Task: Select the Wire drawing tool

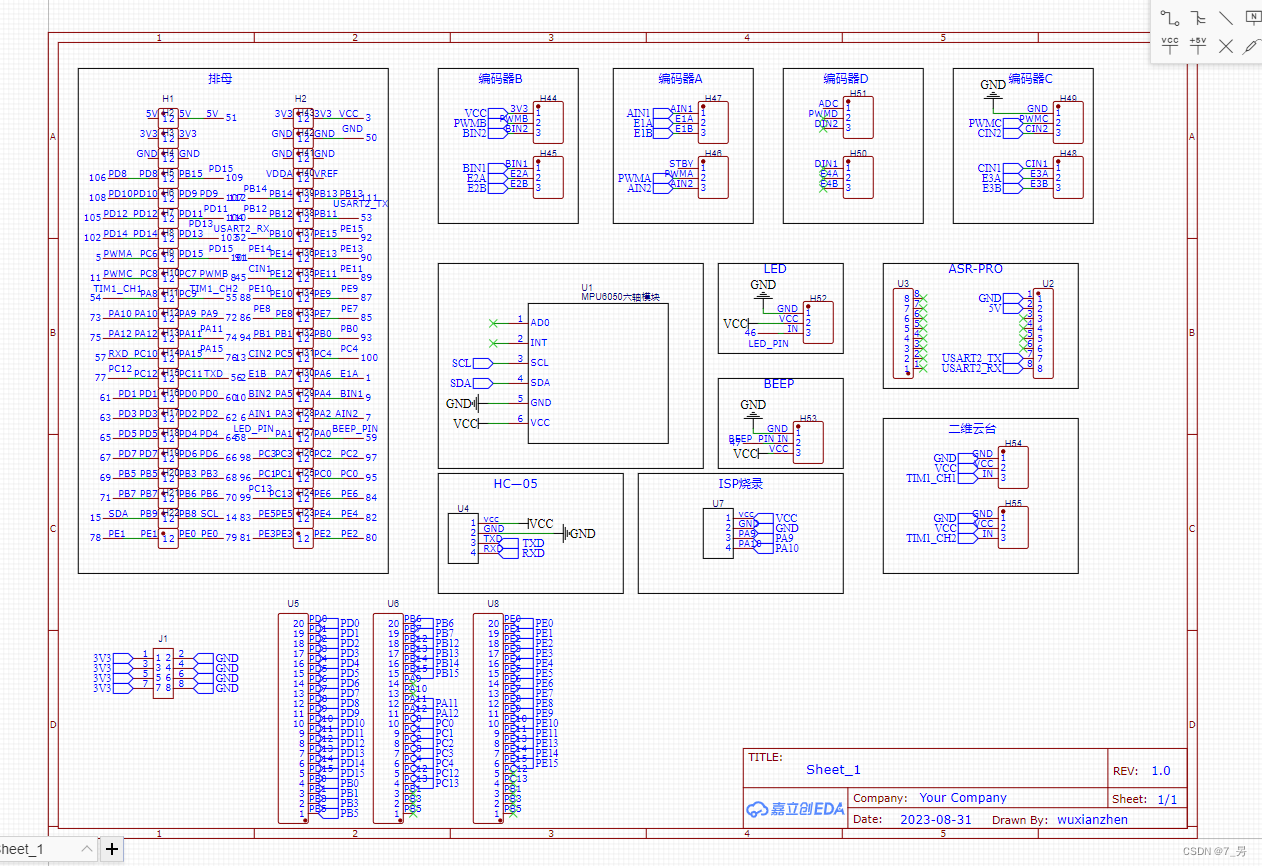Action: point(1168,17)
